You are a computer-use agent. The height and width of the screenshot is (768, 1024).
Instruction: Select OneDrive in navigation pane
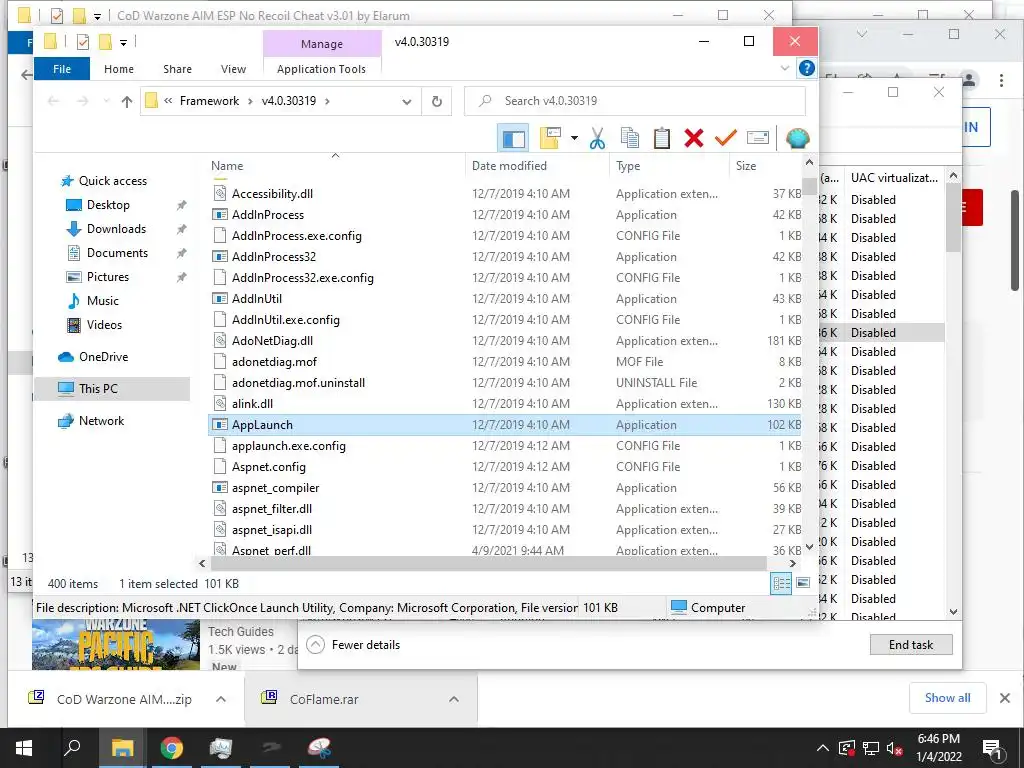[x=103, y=357]
